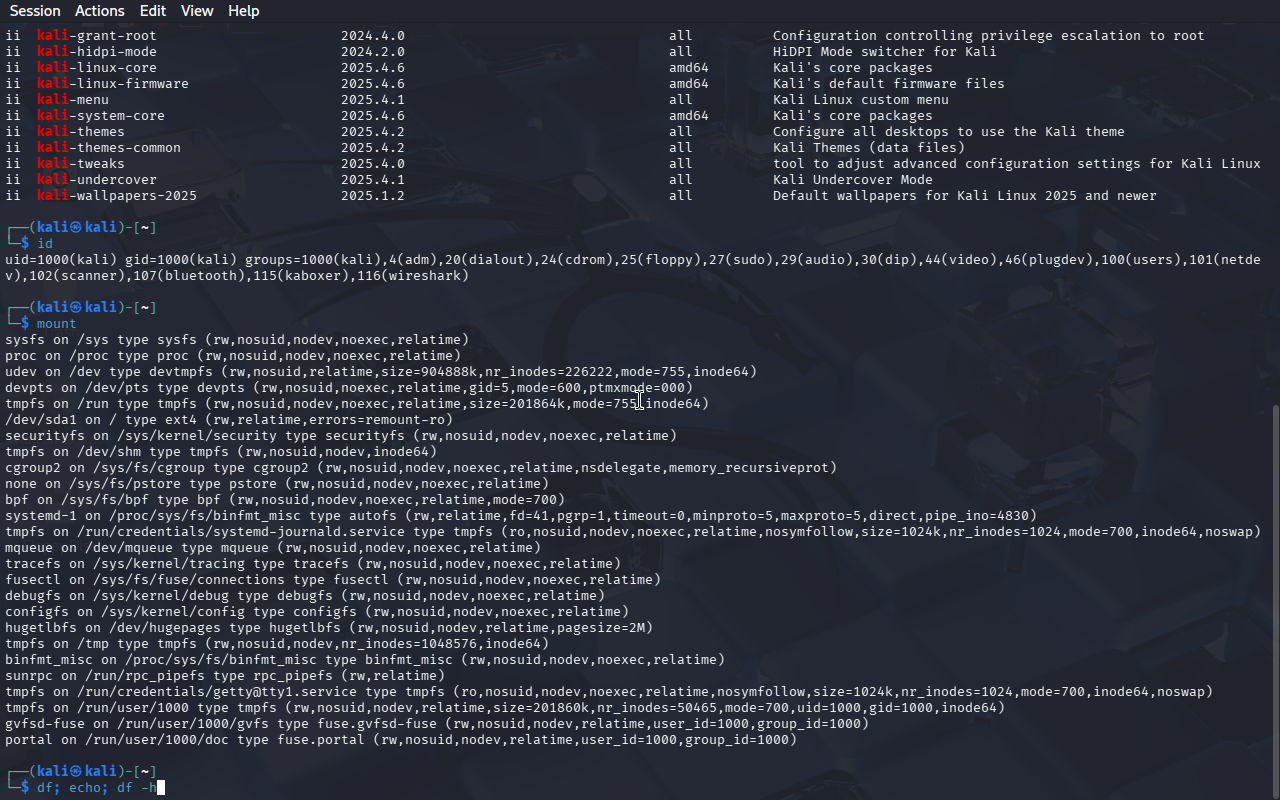1280x800 pixels.
Task: Click the 'mount' command at the prompt
Action: pyautogui.click(x=56, y=324)
